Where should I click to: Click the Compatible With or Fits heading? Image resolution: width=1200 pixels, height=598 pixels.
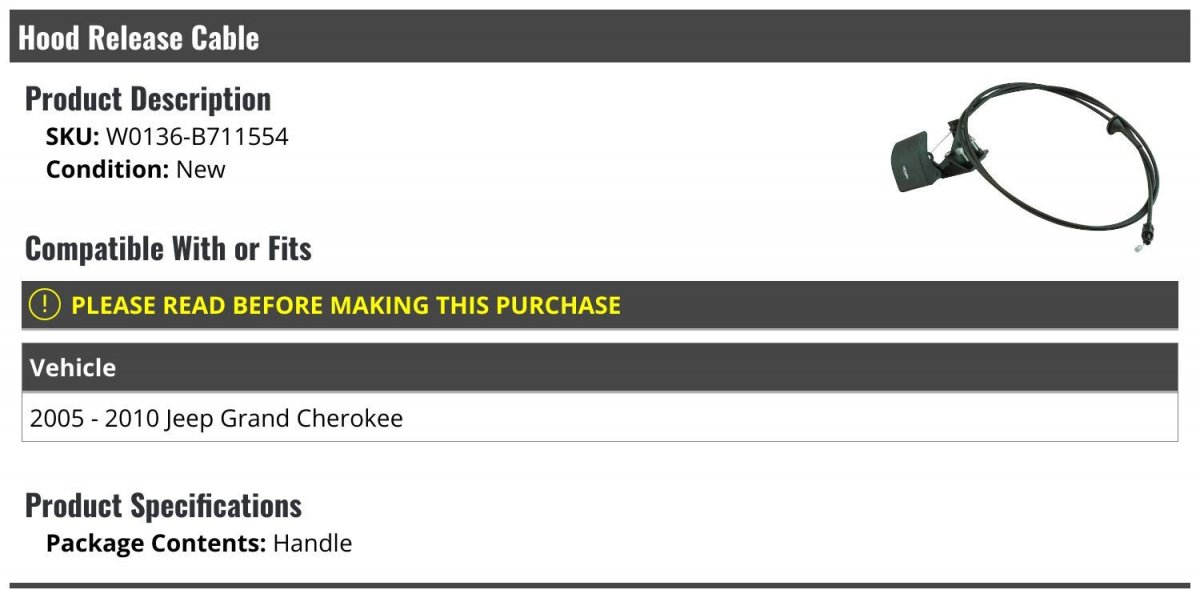[x=168, y=248]
